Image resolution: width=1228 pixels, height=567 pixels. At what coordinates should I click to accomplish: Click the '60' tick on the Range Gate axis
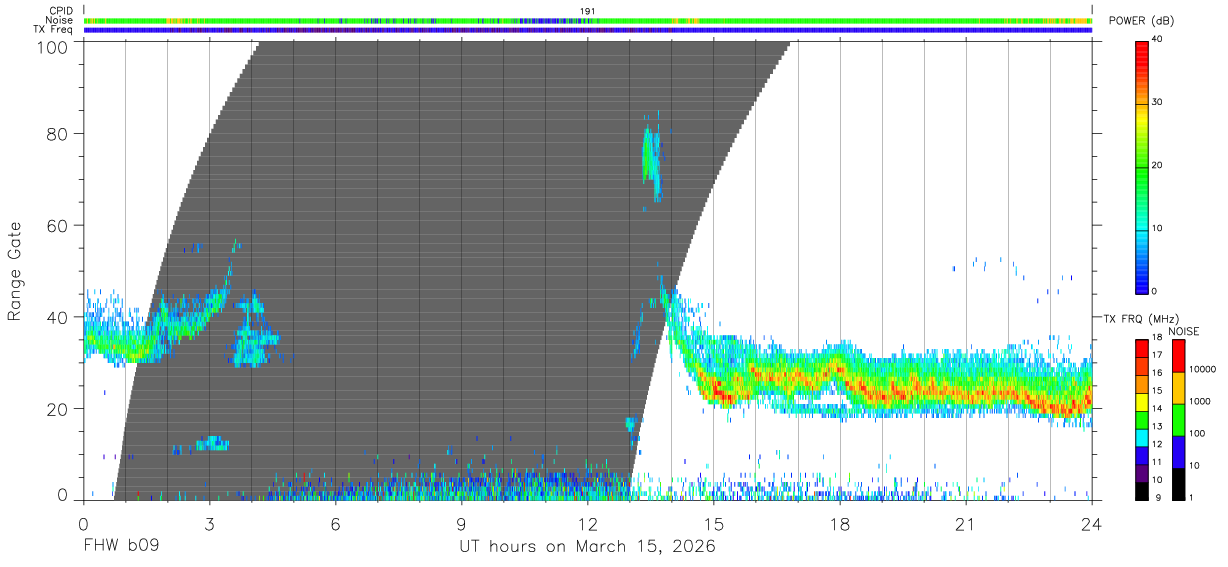(x=59, y=226)
